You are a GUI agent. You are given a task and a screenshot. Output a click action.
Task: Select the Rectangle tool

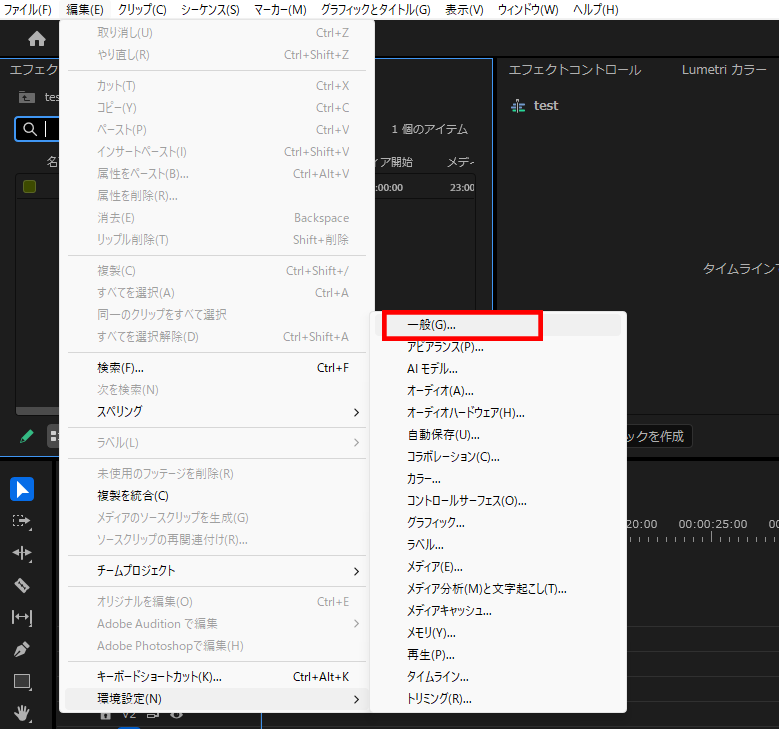click(22, 681)
